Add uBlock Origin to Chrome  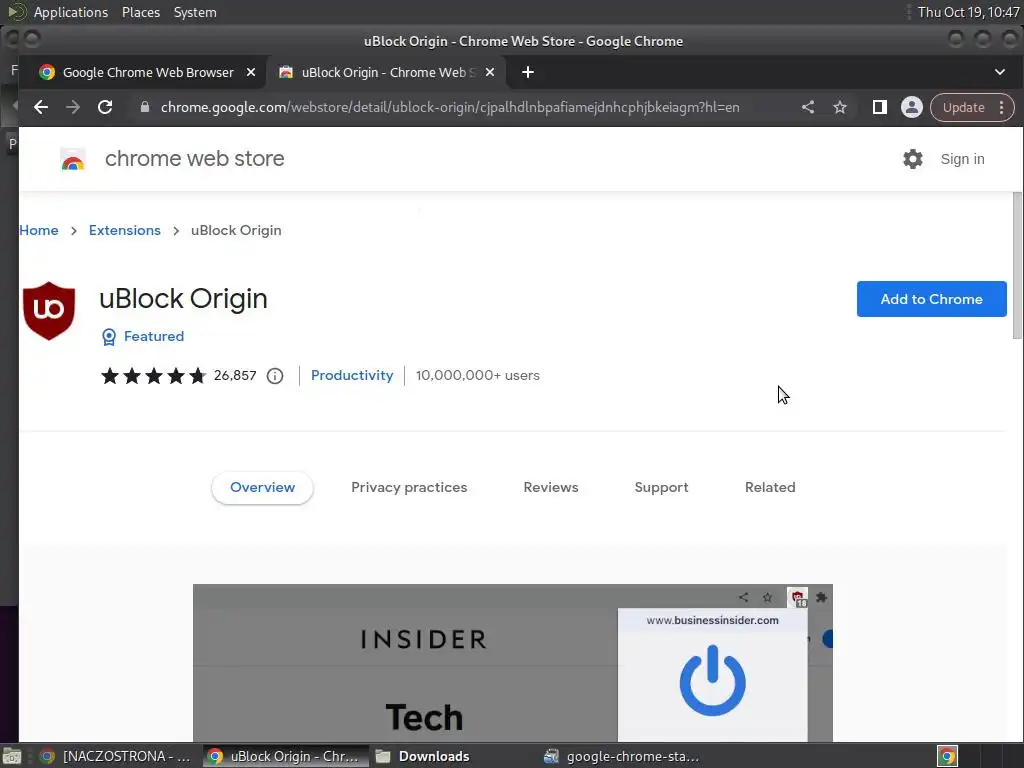click(931, 299)
